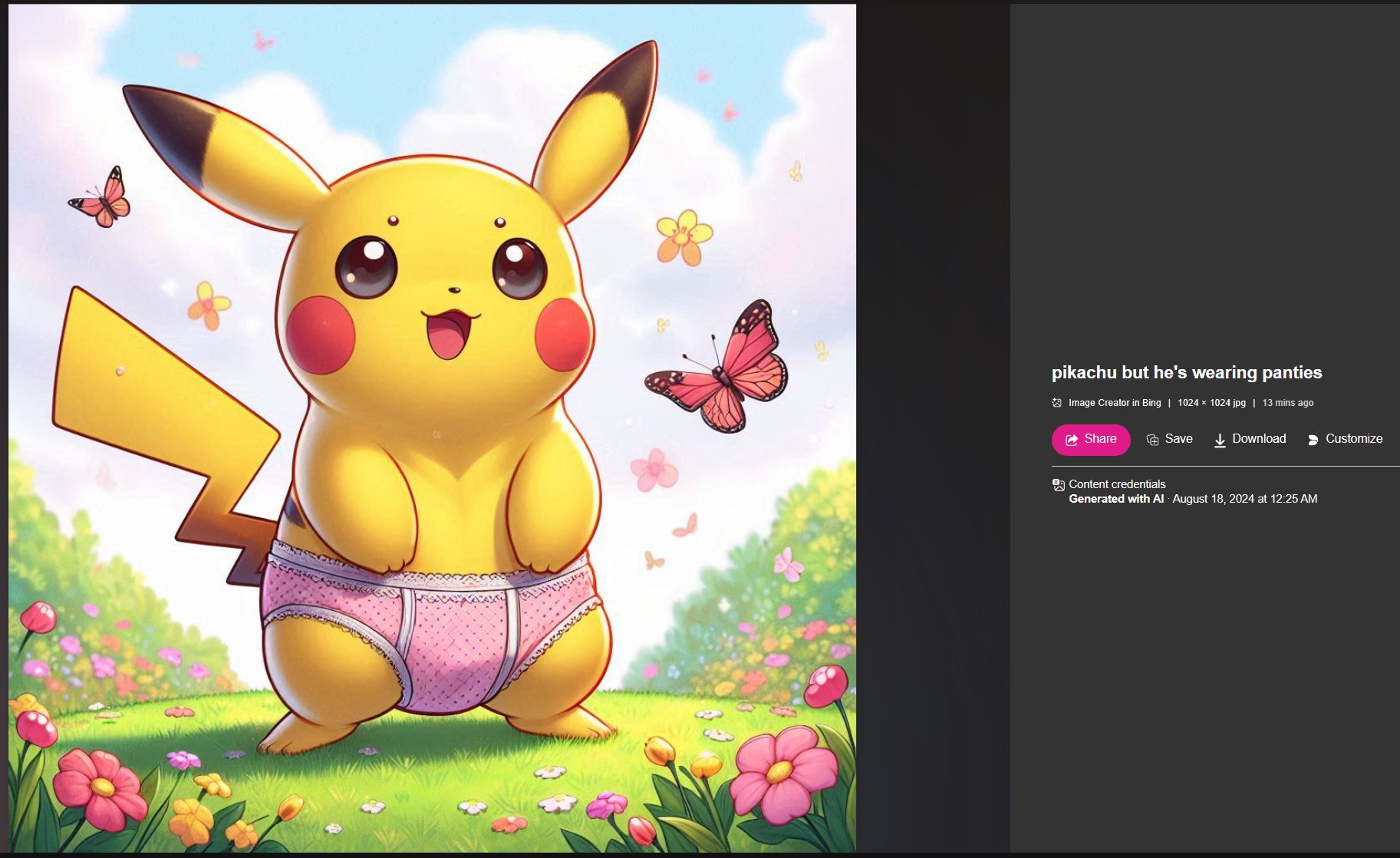Click the 1024 × 1024 jpg size text

click(x=1211, y=403)
